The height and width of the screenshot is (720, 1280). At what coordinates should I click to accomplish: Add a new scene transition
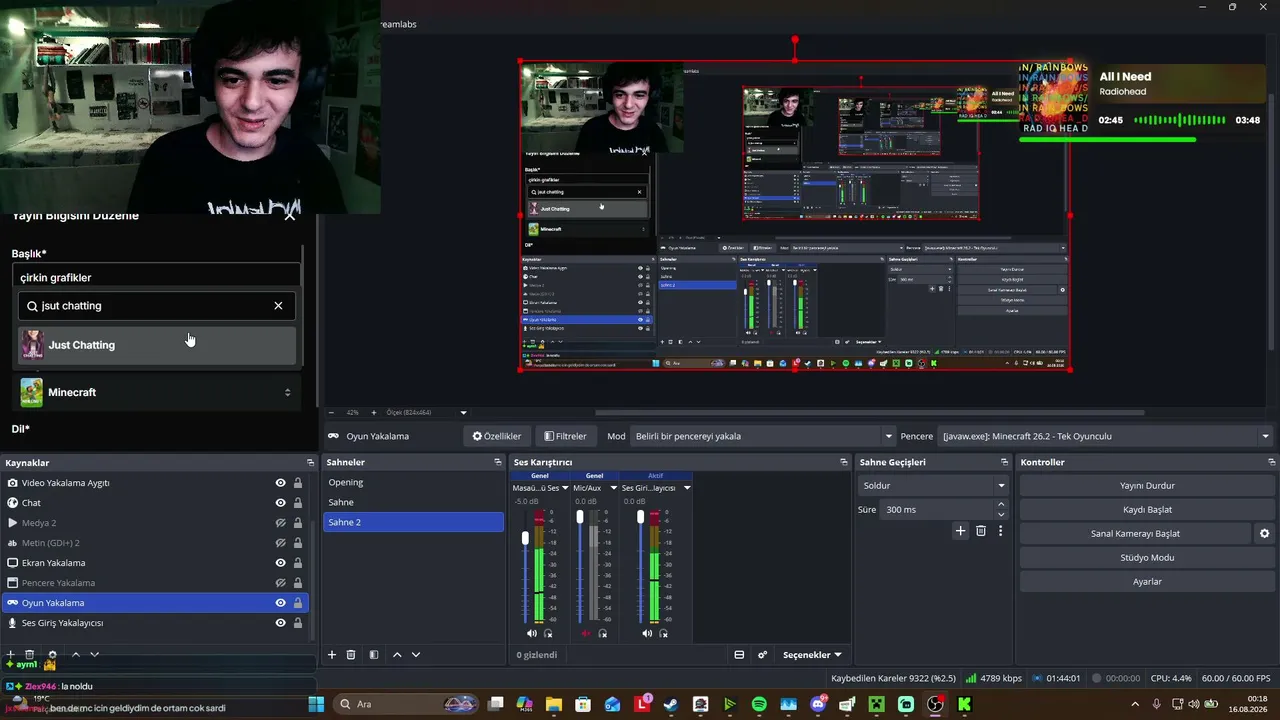(961, 531)
